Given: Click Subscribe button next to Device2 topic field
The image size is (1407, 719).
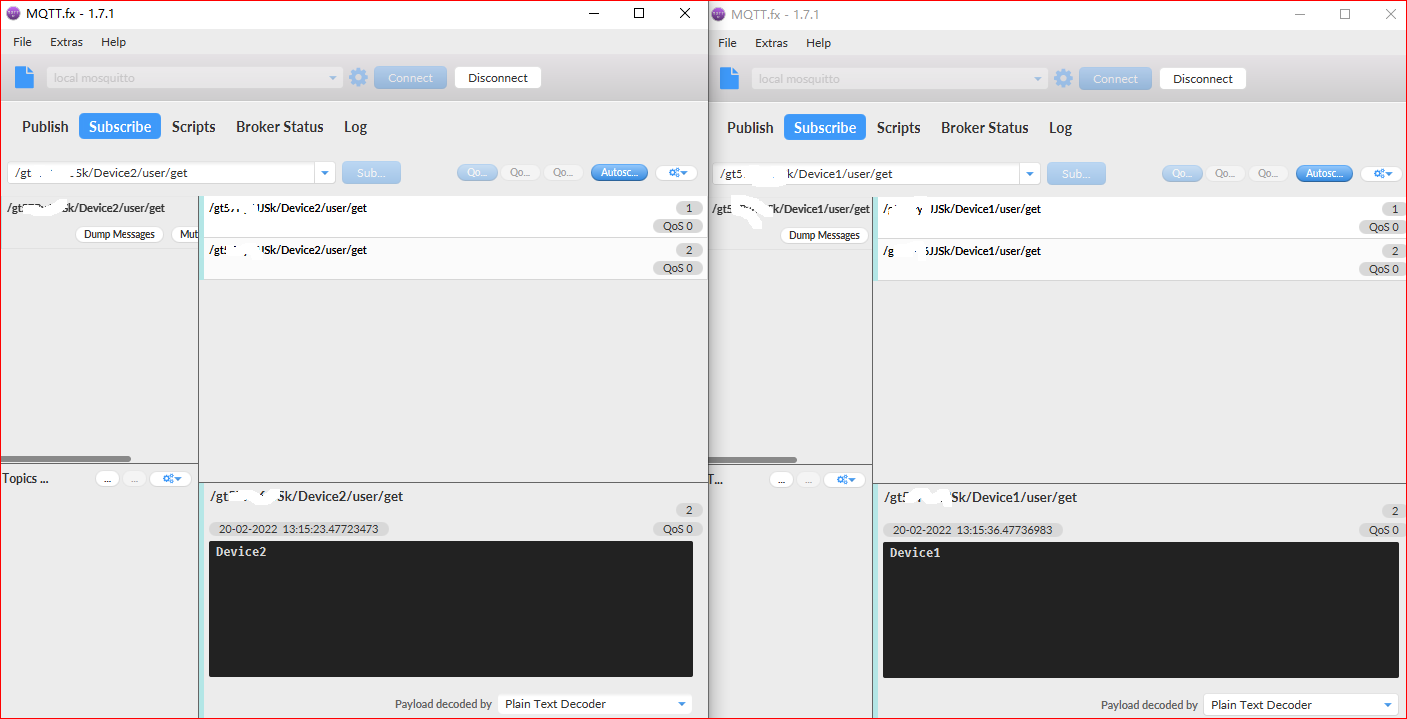Looking at the screenshot, I should click(x=371, y=173).
